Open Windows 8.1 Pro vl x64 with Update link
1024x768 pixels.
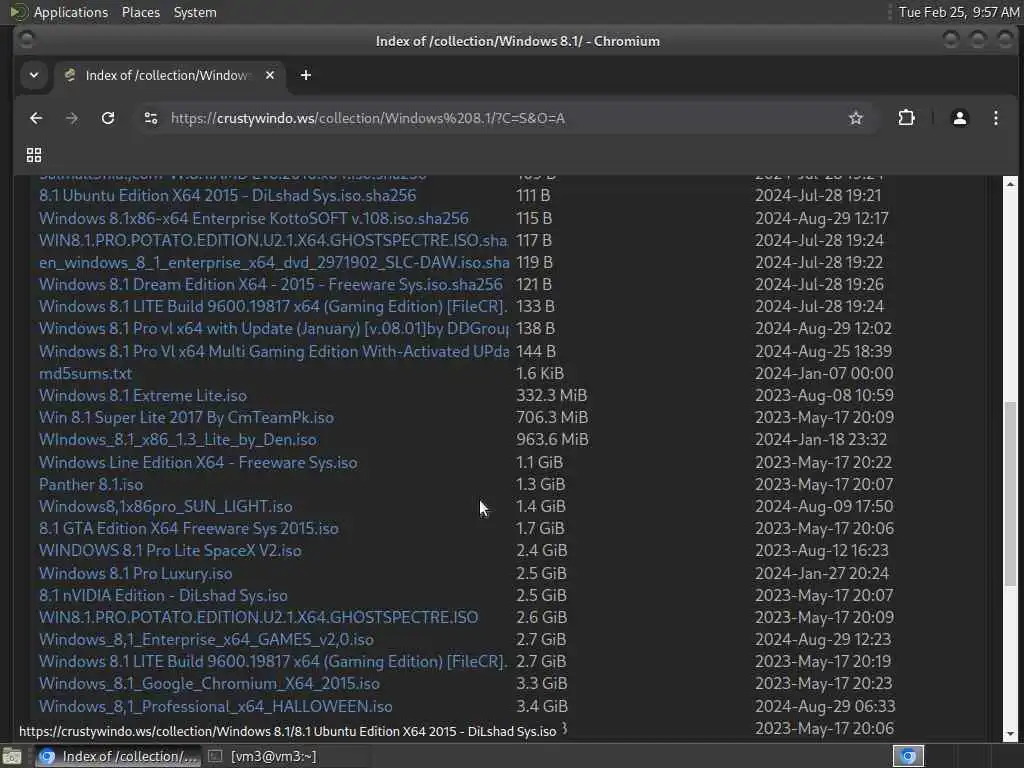pyautogui.click(x=274, y=328)
